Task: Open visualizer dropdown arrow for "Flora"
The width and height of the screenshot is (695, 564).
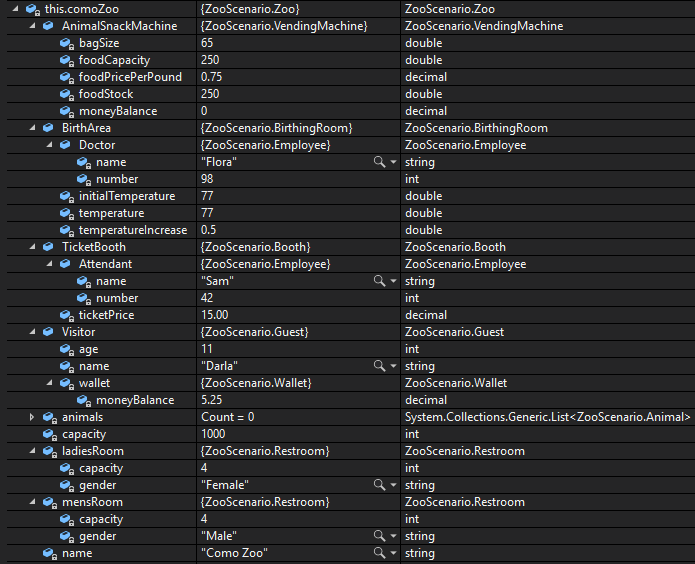Action: point(393,162)
